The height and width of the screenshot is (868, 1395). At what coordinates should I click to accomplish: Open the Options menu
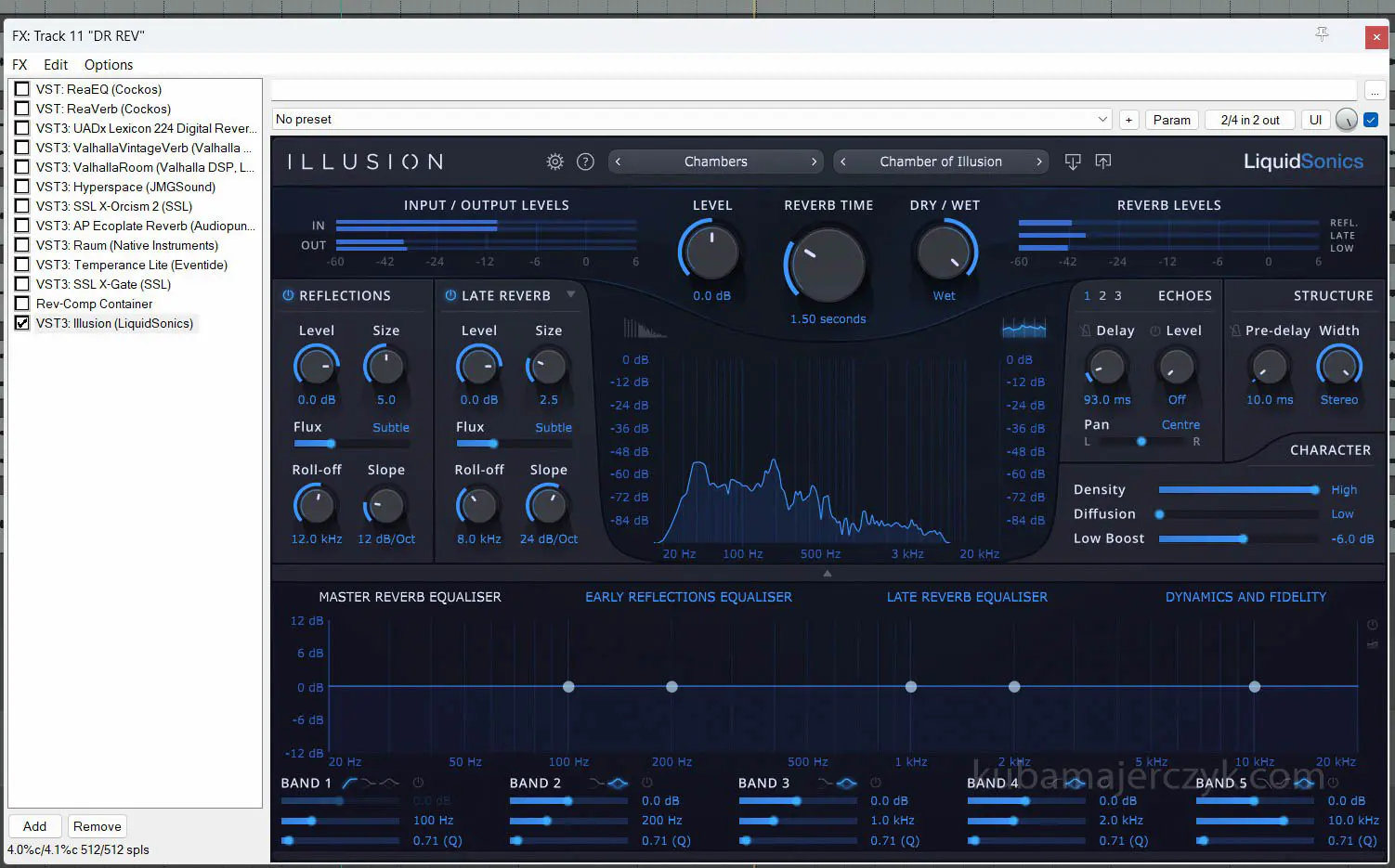pos(109,65)
